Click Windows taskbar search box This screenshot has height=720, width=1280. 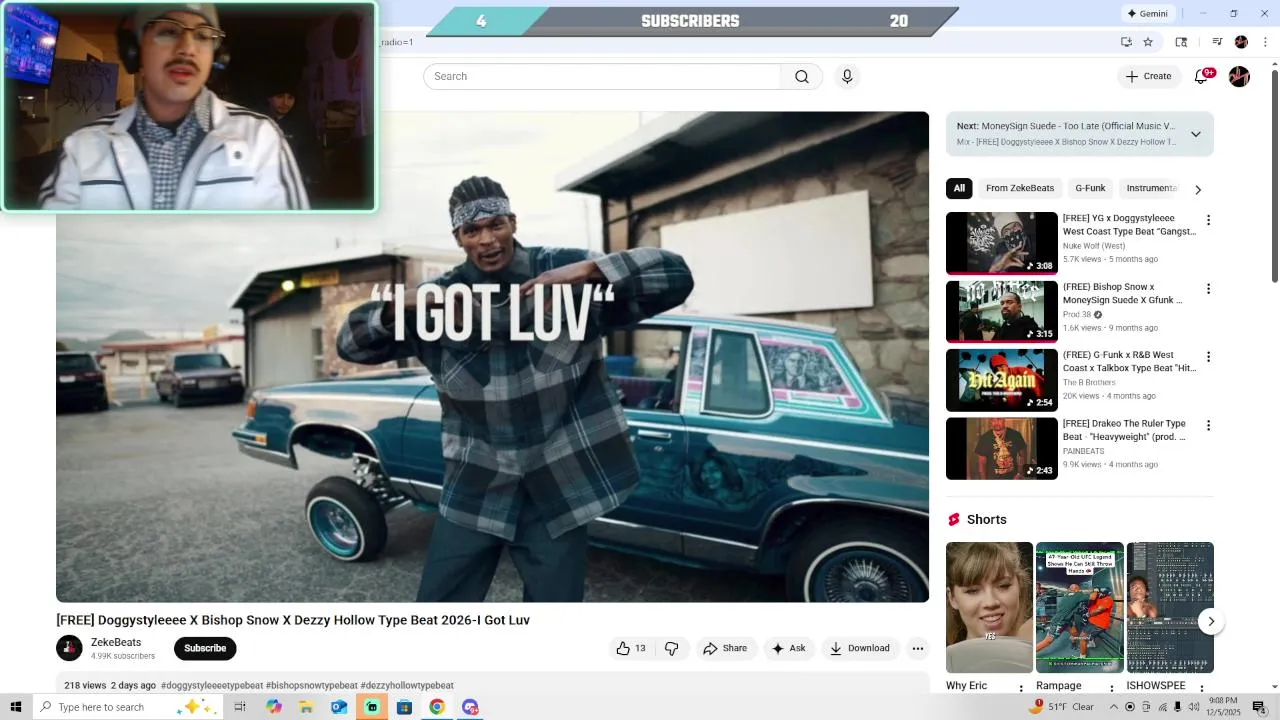(x=128, y=707)
